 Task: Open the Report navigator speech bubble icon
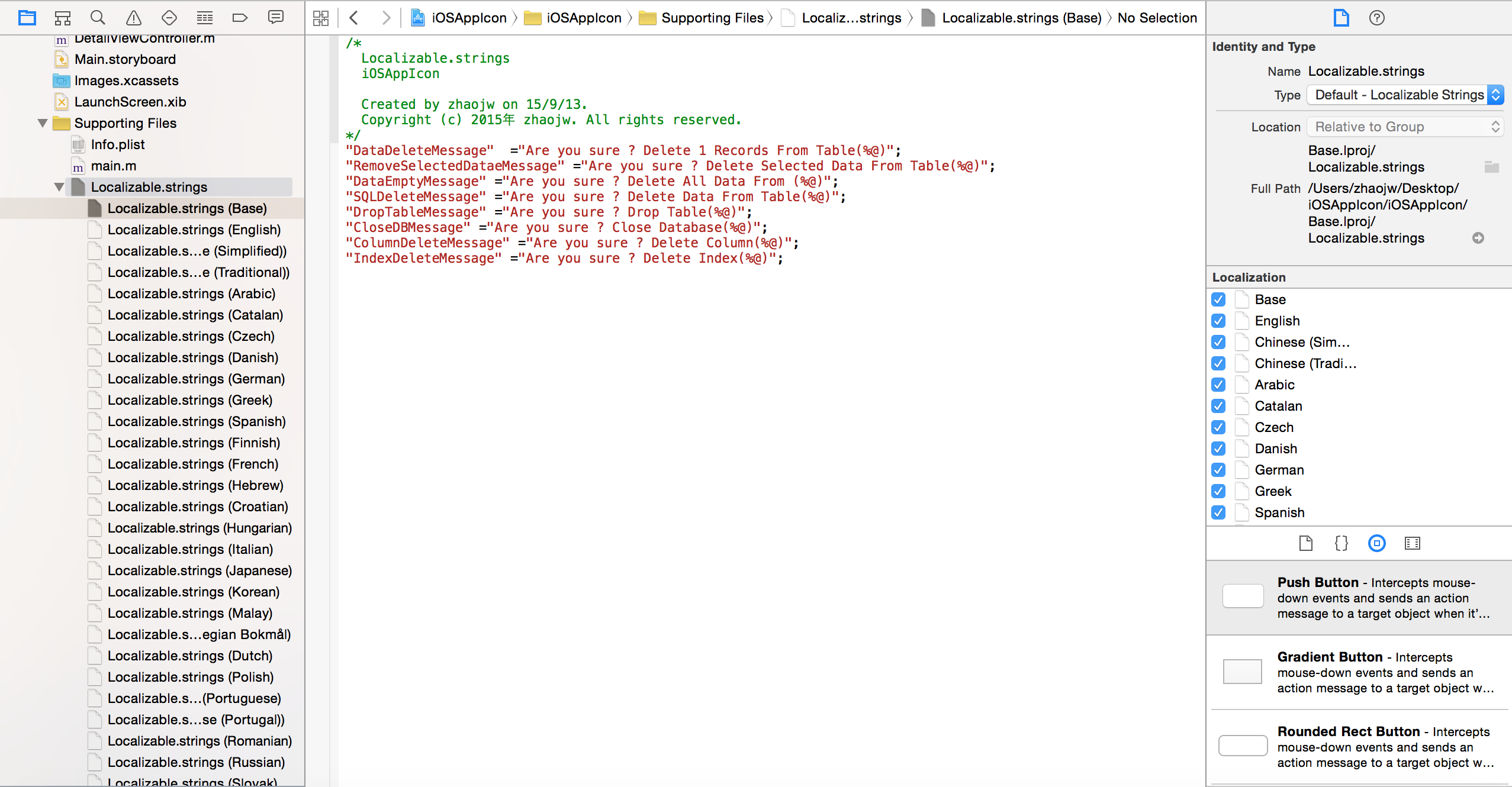tap(275, 18)
